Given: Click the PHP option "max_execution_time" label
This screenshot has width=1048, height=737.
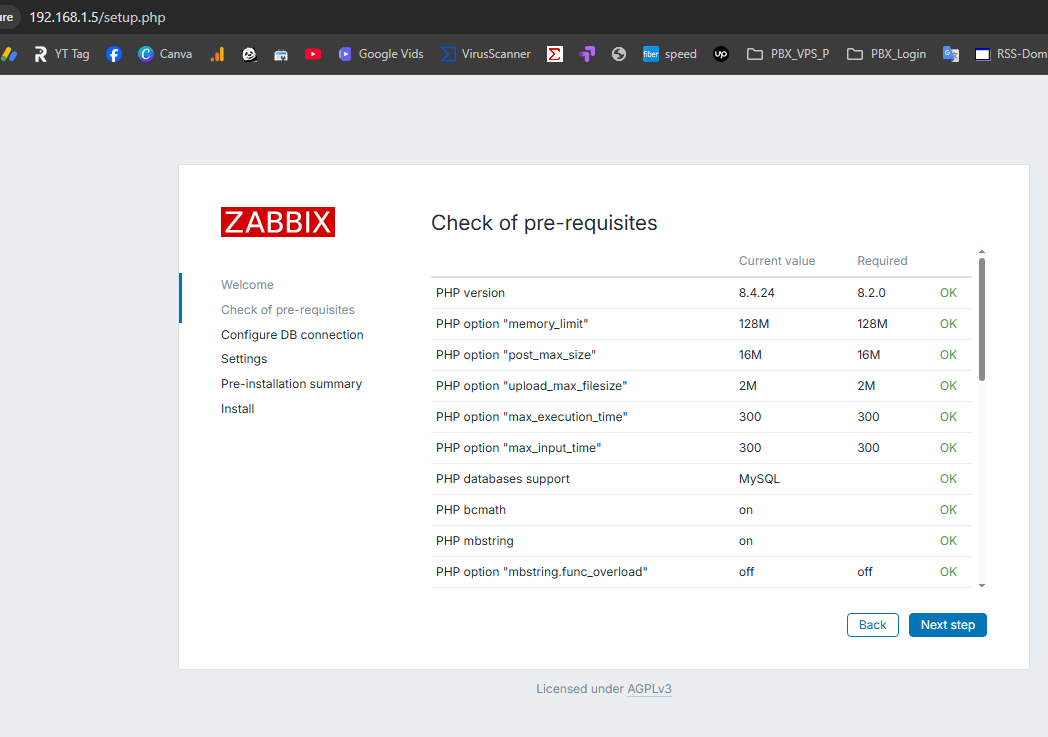Looking at the screenshot, I should 532,417.
